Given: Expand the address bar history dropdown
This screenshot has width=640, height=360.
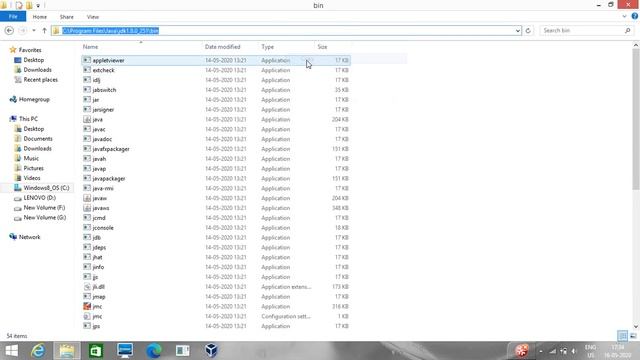Looking at the screenshot, I should pyautogui.click(x=518, y=31).
